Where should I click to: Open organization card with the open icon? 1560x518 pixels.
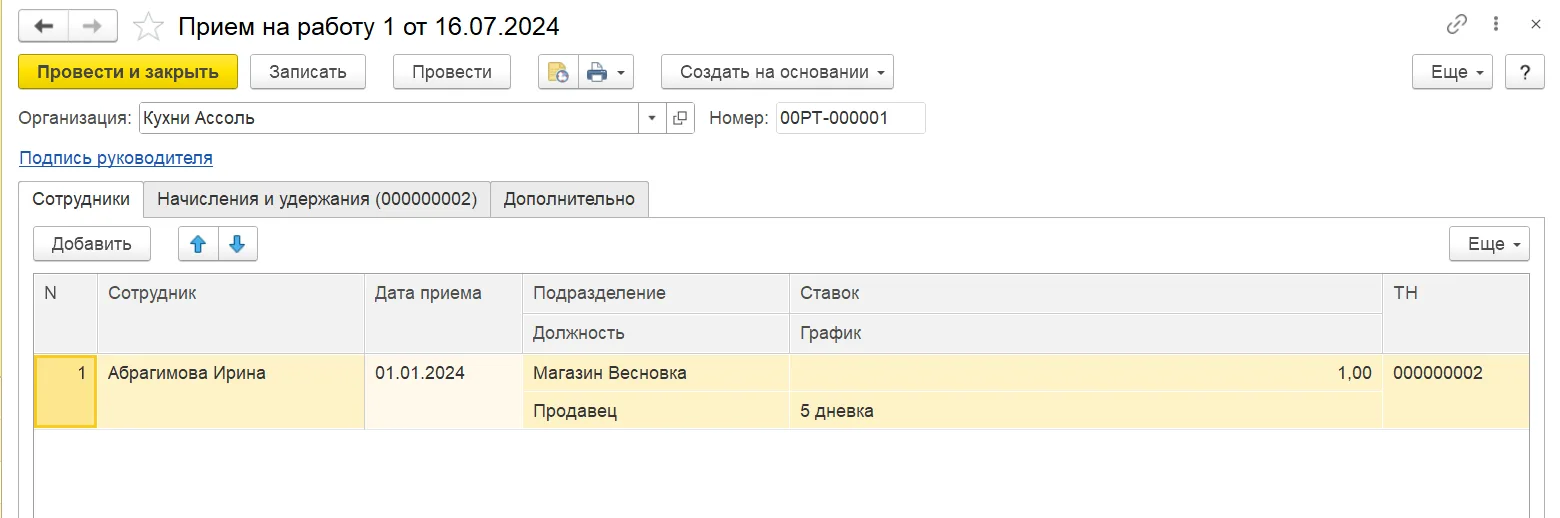coord(680,118)
